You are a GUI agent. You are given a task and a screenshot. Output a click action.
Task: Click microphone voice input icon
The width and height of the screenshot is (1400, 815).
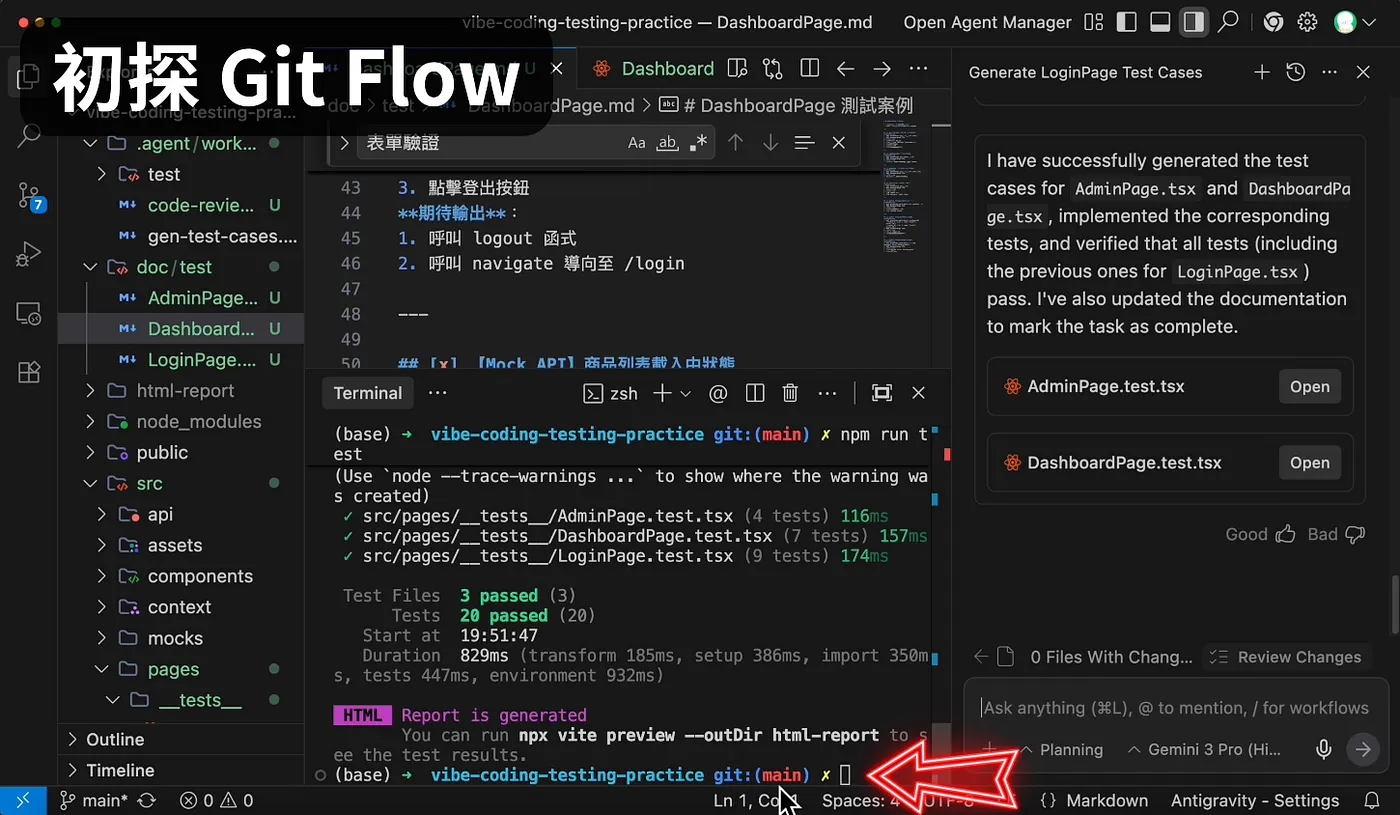pyautogui.click(x=1324, y=749)
